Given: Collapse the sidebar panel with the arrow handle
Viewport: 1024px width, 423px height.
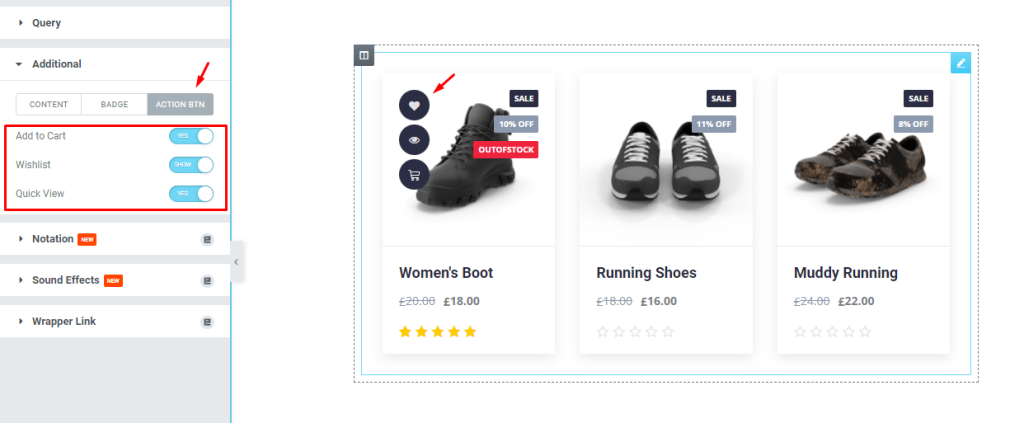Looking at the screenshot, I should 237,262.
